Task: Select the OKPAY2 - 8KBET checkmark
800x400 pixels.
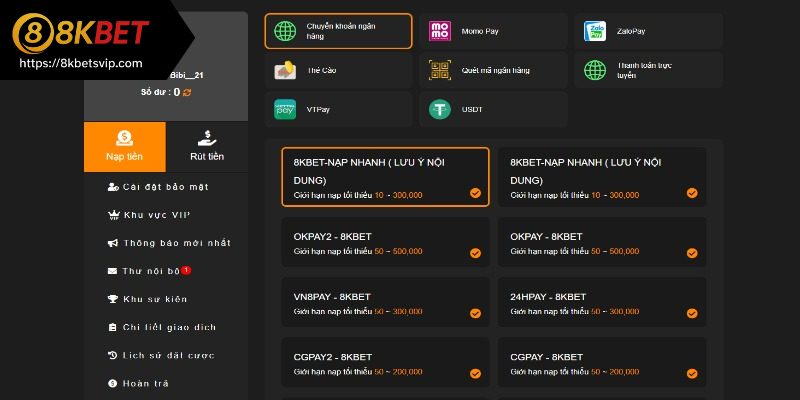Action: (x=476, y=253)
